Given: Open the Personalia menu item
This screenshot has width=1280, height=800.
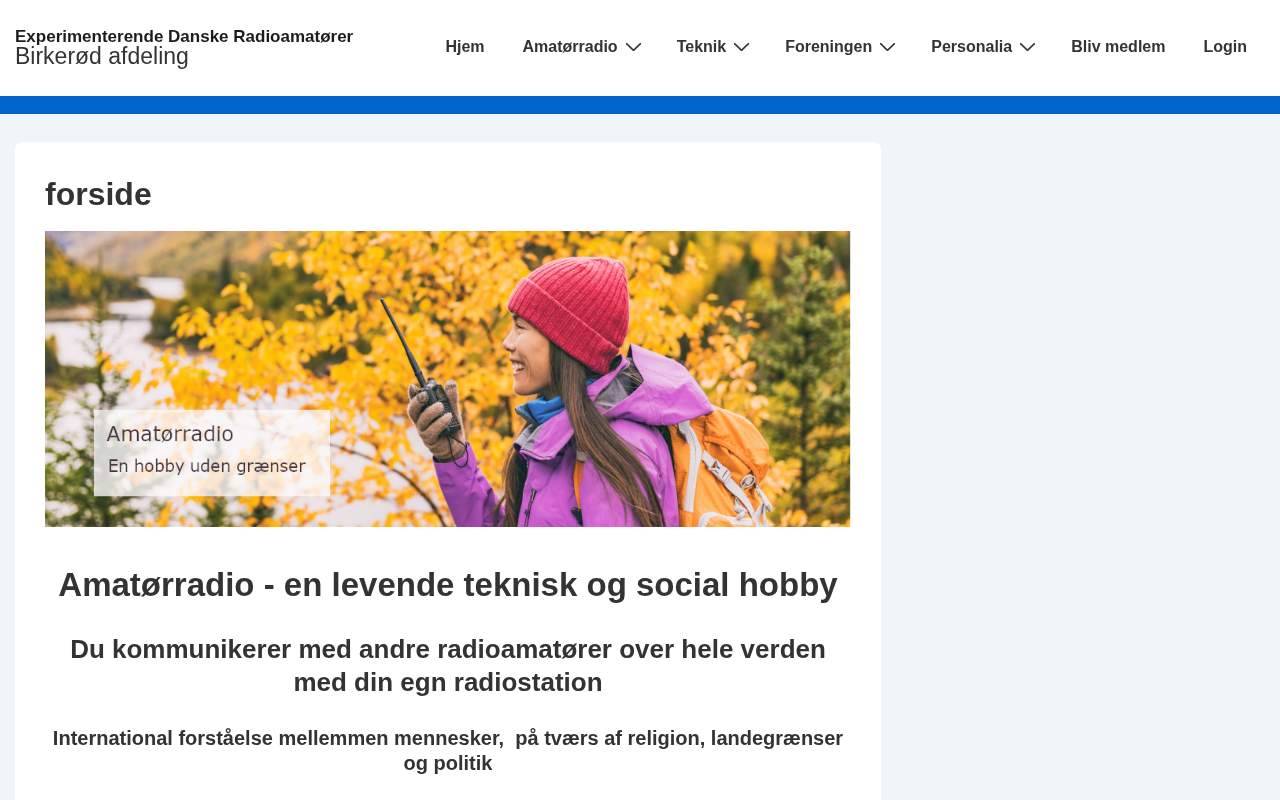Looking at the screenshot, I should [x=971, y=47].
